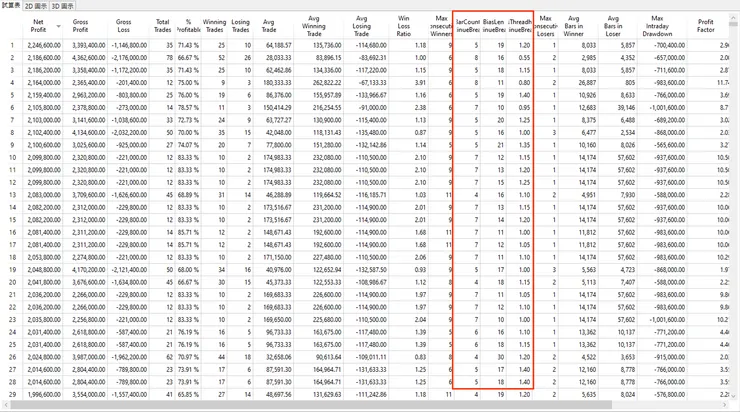Select the Net Profit cell 2,083,000.00
740x412 pixels.
(x=42, y=195)
